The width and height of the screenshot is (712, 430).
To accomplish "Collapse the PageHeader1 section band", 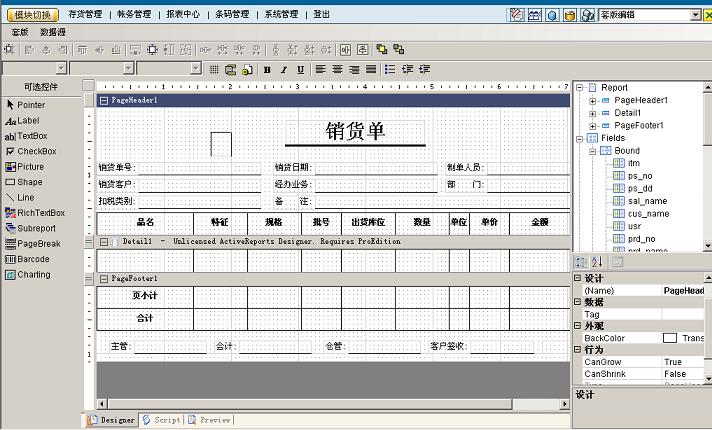I will click(104, 101).
